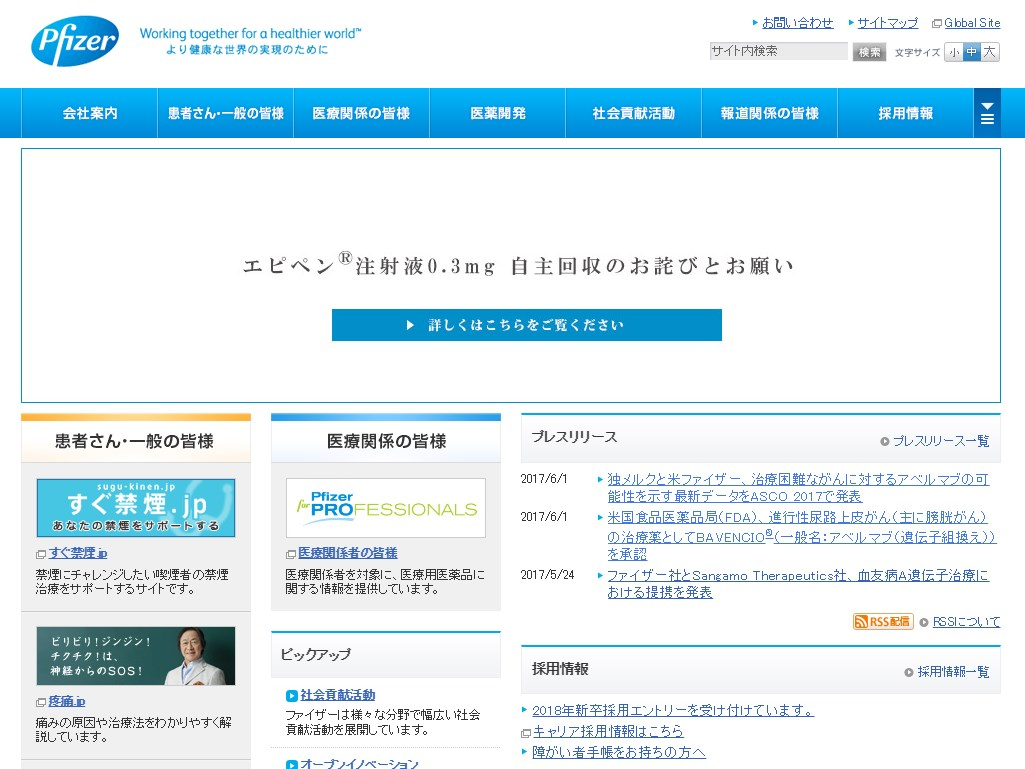The height and width of the screenshot is (769, 1025).
Task: Click the orange RSS配信 feed icon
Action: (882, 621)
